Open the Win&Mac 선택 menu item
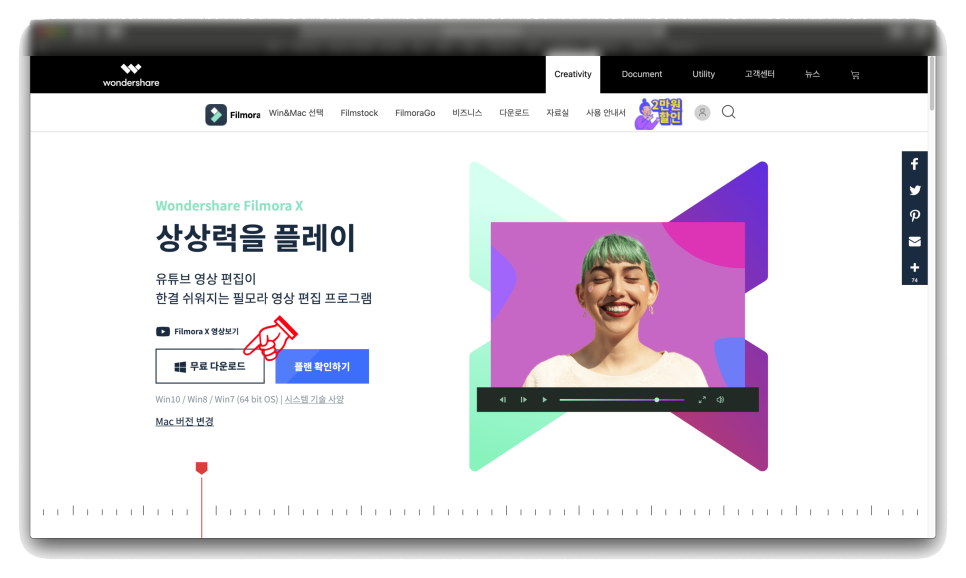The width and height of the screenshot is (966, 578). click(296, 113)
